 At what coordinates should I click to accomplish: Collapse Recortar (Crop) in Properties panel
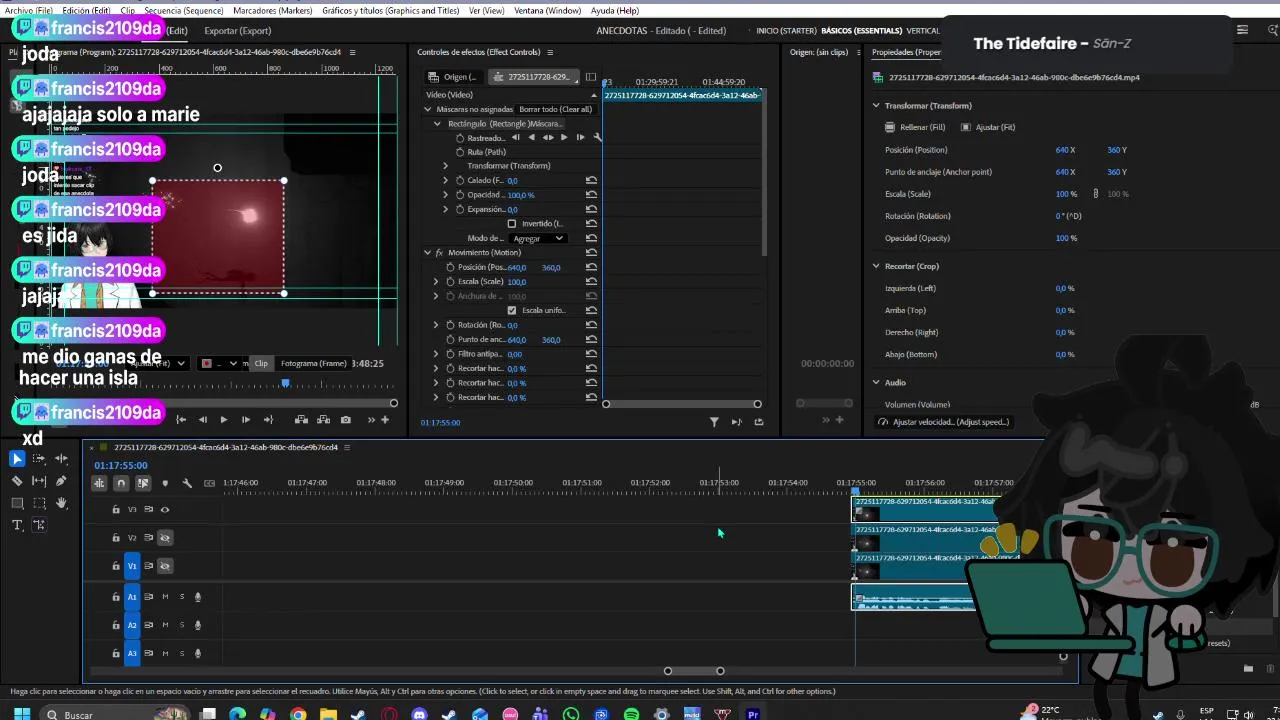click(x=876, y=266)
